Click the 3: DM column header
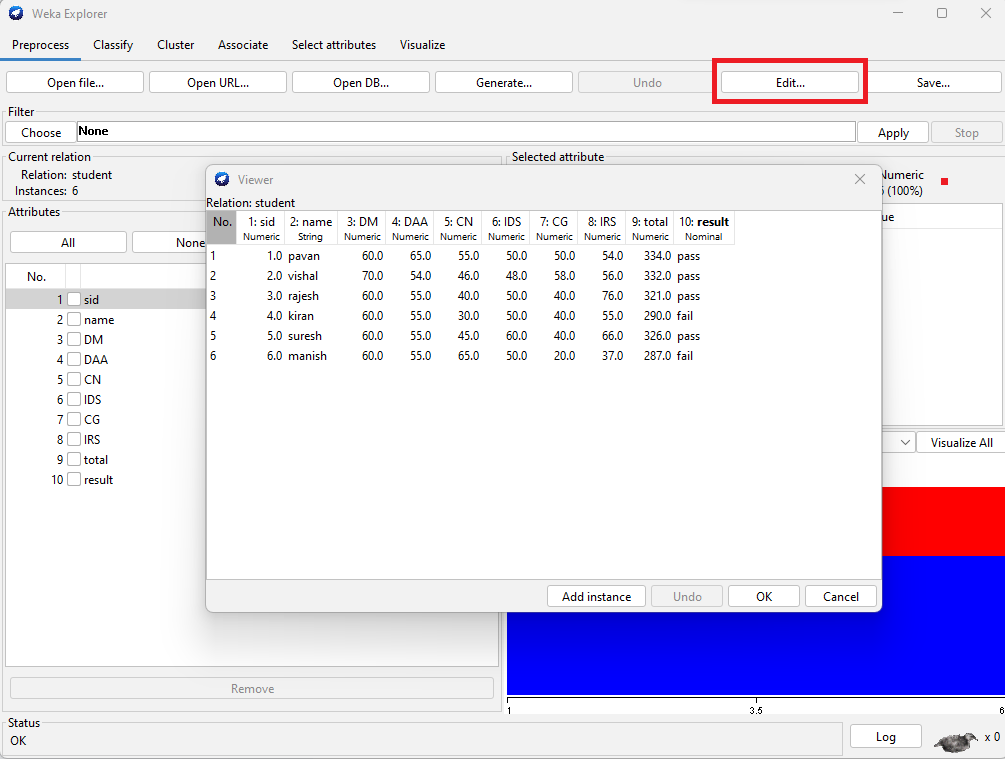 point(362,228)
